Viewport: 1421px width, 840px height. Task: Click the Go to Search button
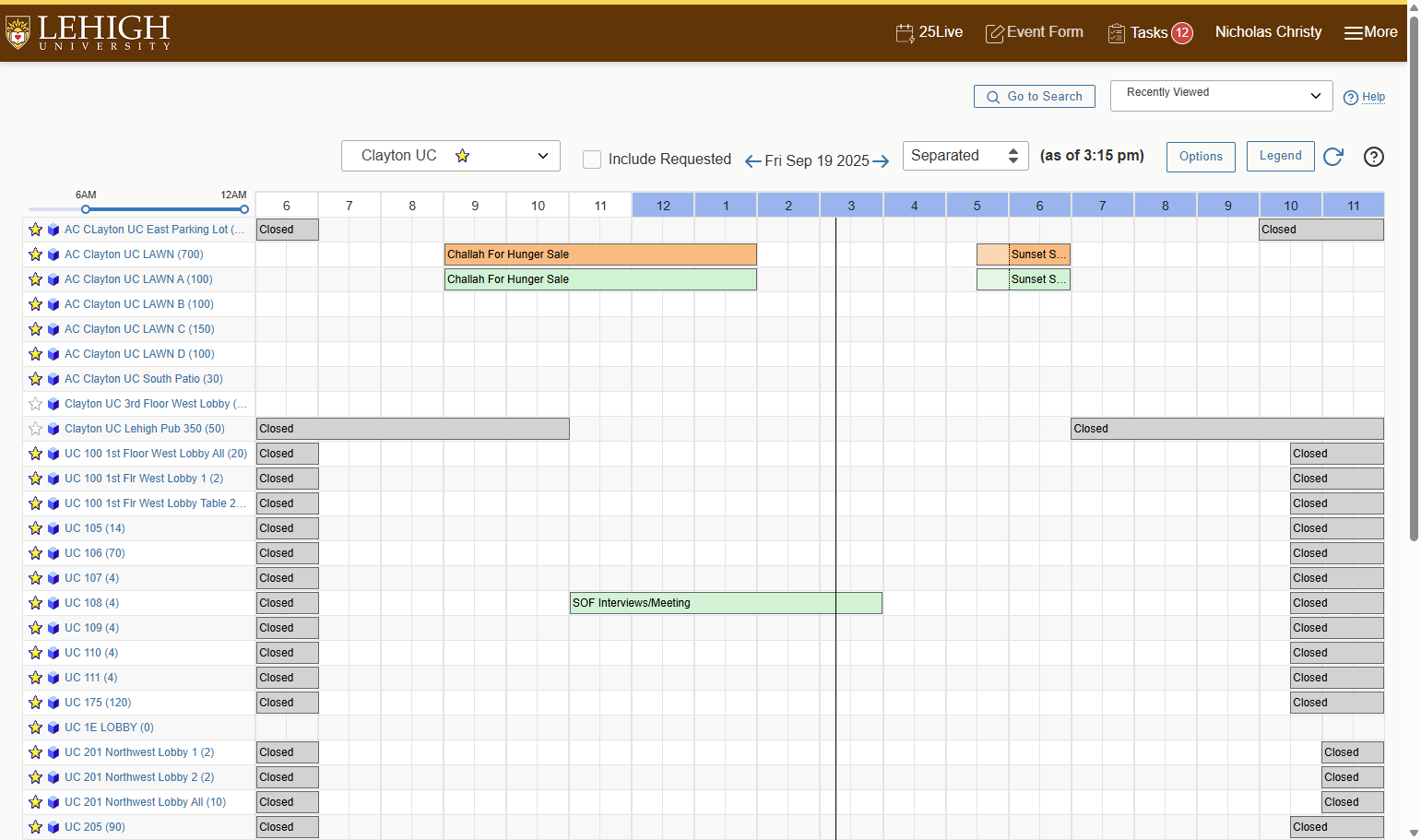coord(1035,96)
